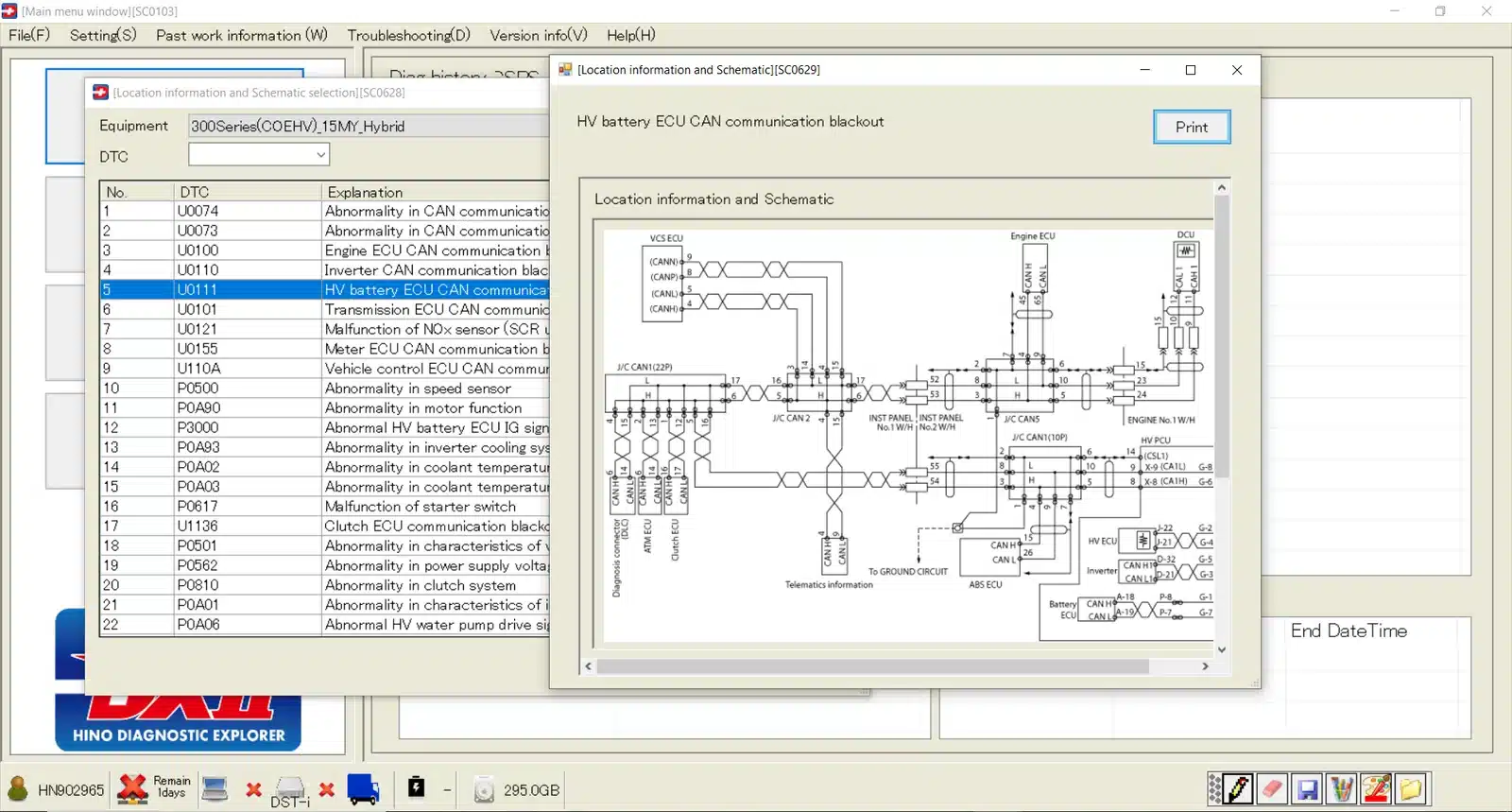Click the user account icon HN902965
This screenshot has height=812, width=1512.
click(x=18, y=789)
